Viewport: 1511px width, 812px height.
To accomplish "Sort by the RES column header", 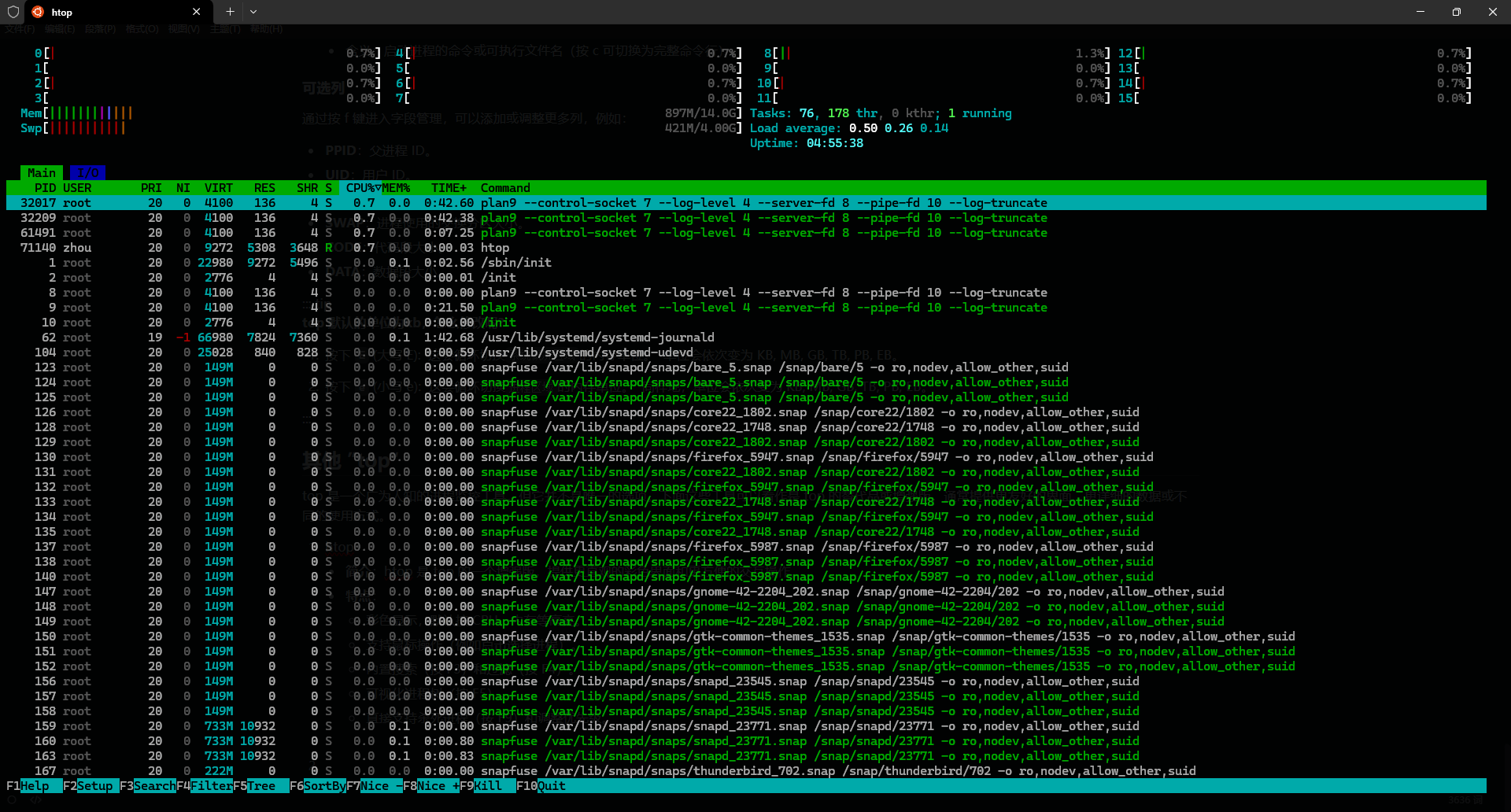I will (264, 188).
